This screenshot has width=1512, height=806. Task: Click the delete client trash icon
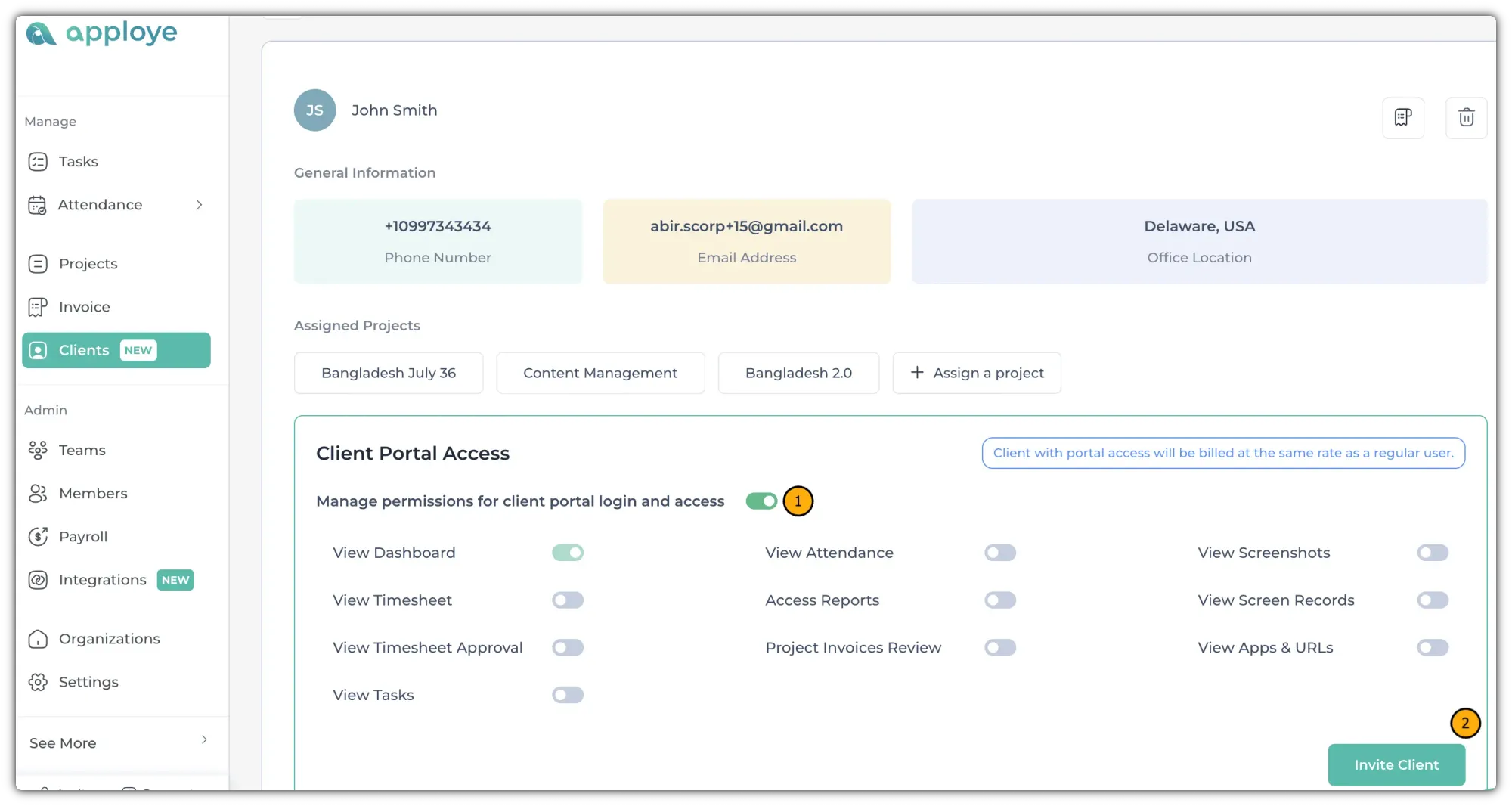point(1466,118)
